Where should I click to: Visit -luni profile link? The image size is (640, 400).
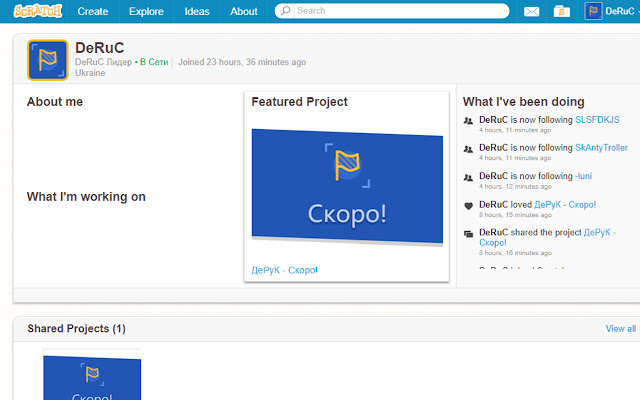coord(583,176)
